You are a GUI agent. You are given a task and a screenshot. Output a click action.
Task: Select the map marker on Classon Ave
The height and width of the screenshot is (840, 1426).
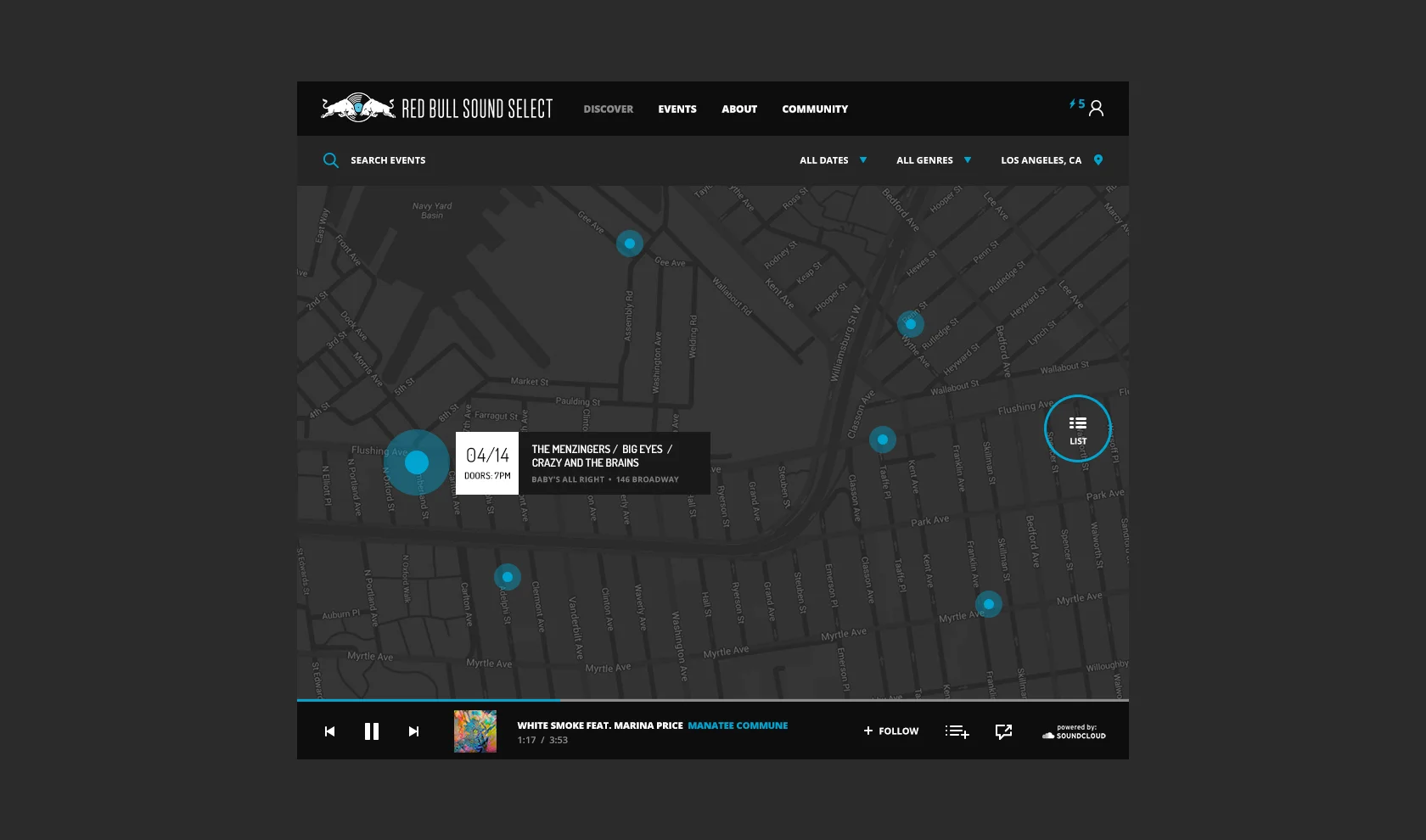(883, 440)
